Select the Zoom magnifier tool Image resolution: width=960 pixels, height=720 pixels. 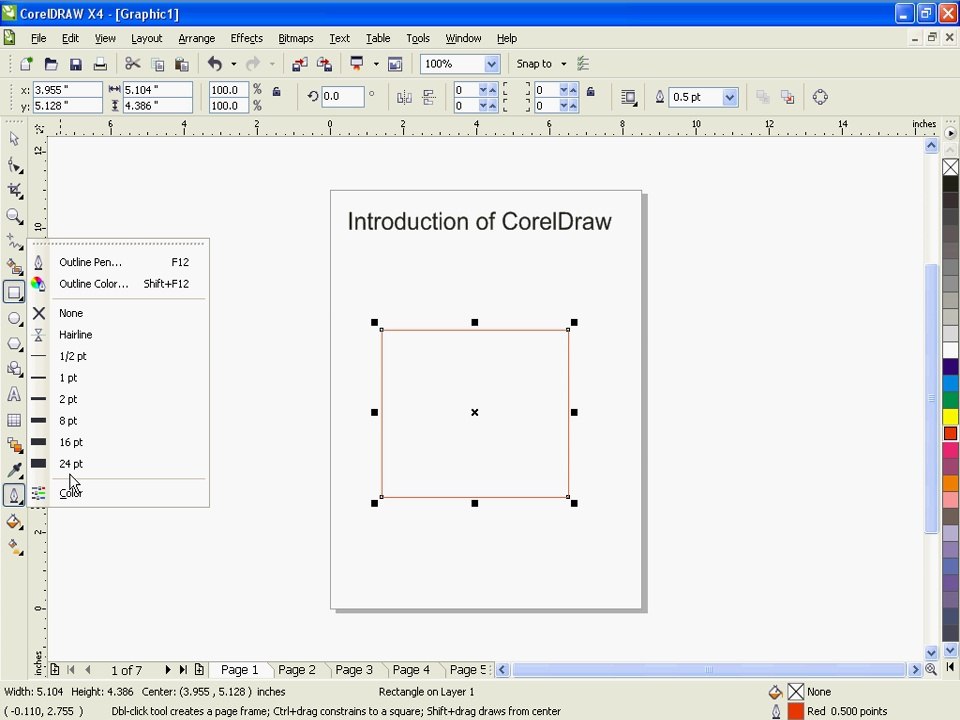pyautogui.click(x=14, y=216)
